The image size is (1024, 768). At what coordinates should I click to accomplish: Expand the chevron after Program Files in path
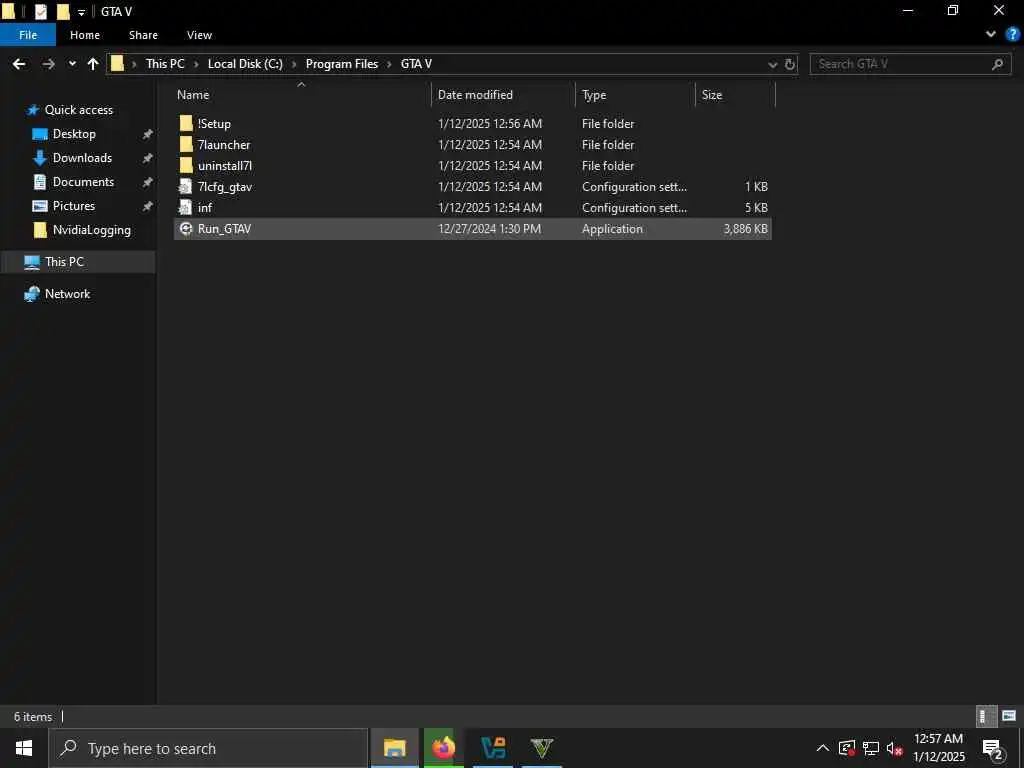tap(389, 64)
